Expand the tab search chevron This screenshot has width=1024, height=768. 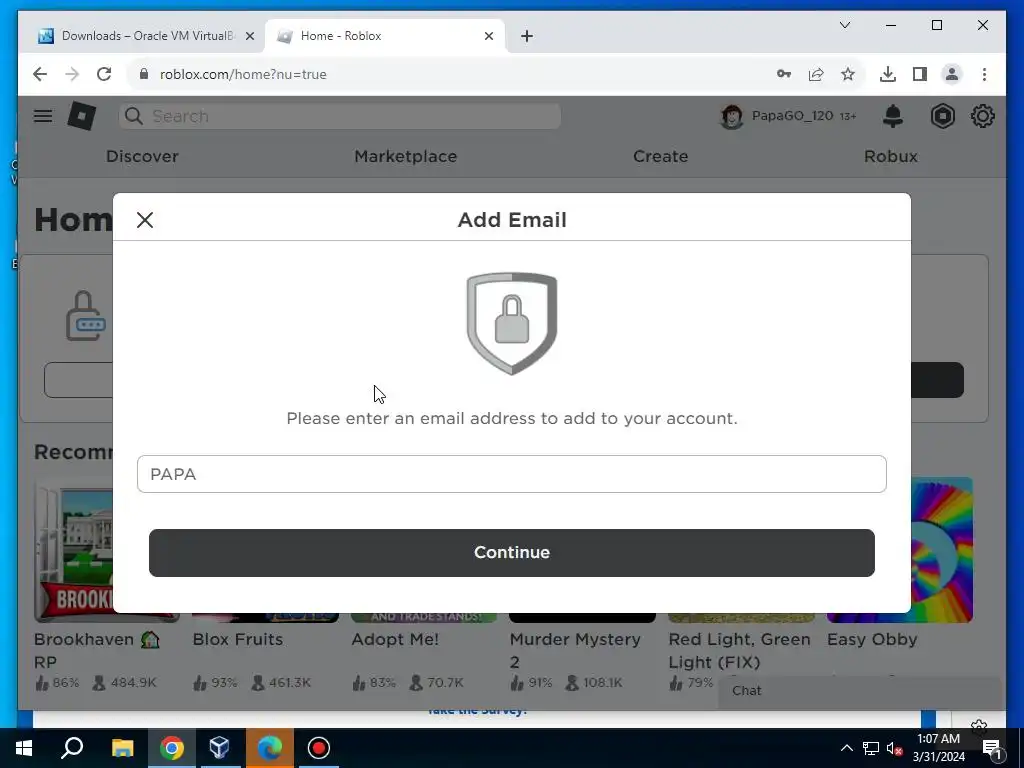844,25
